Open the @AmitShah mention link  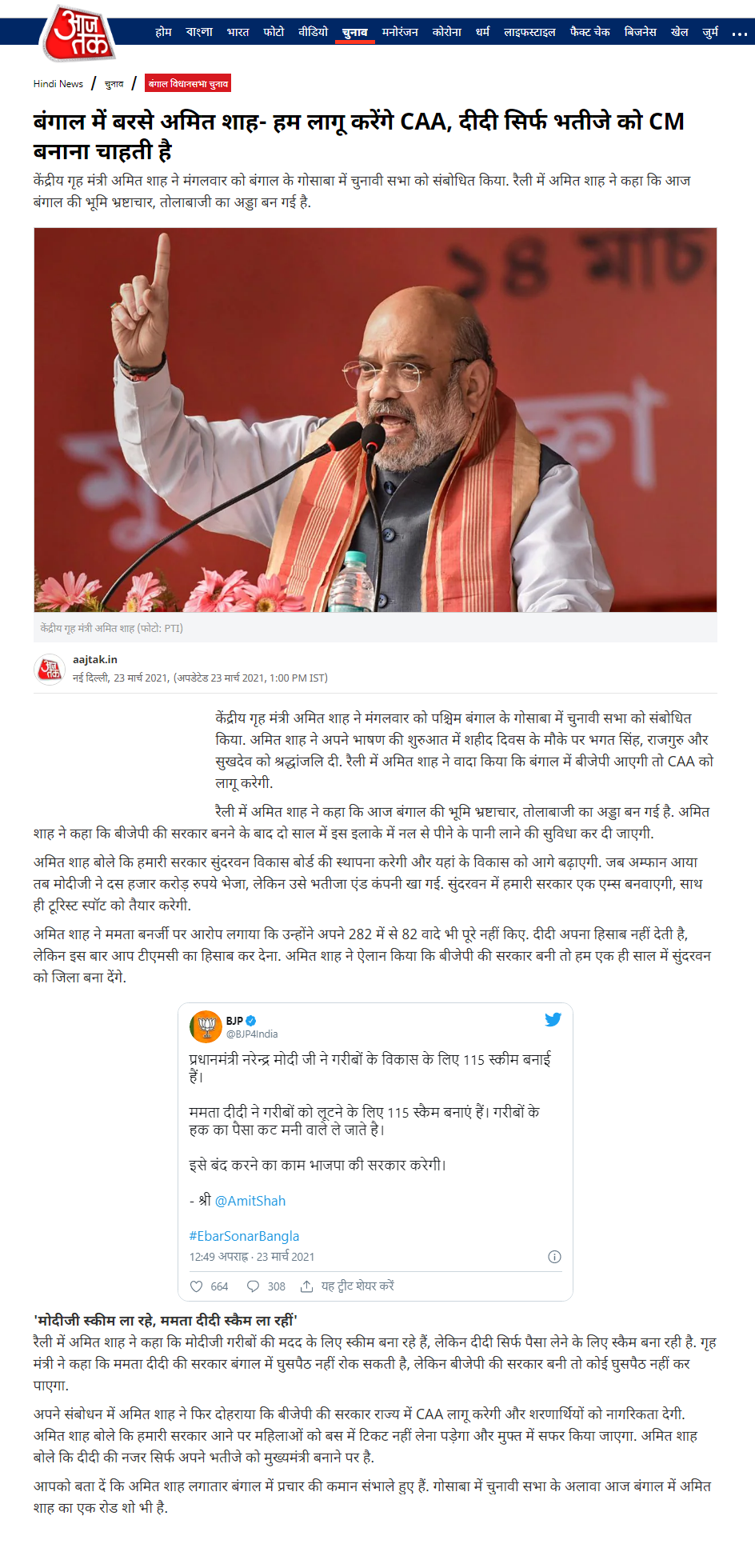click(250, 1201)
